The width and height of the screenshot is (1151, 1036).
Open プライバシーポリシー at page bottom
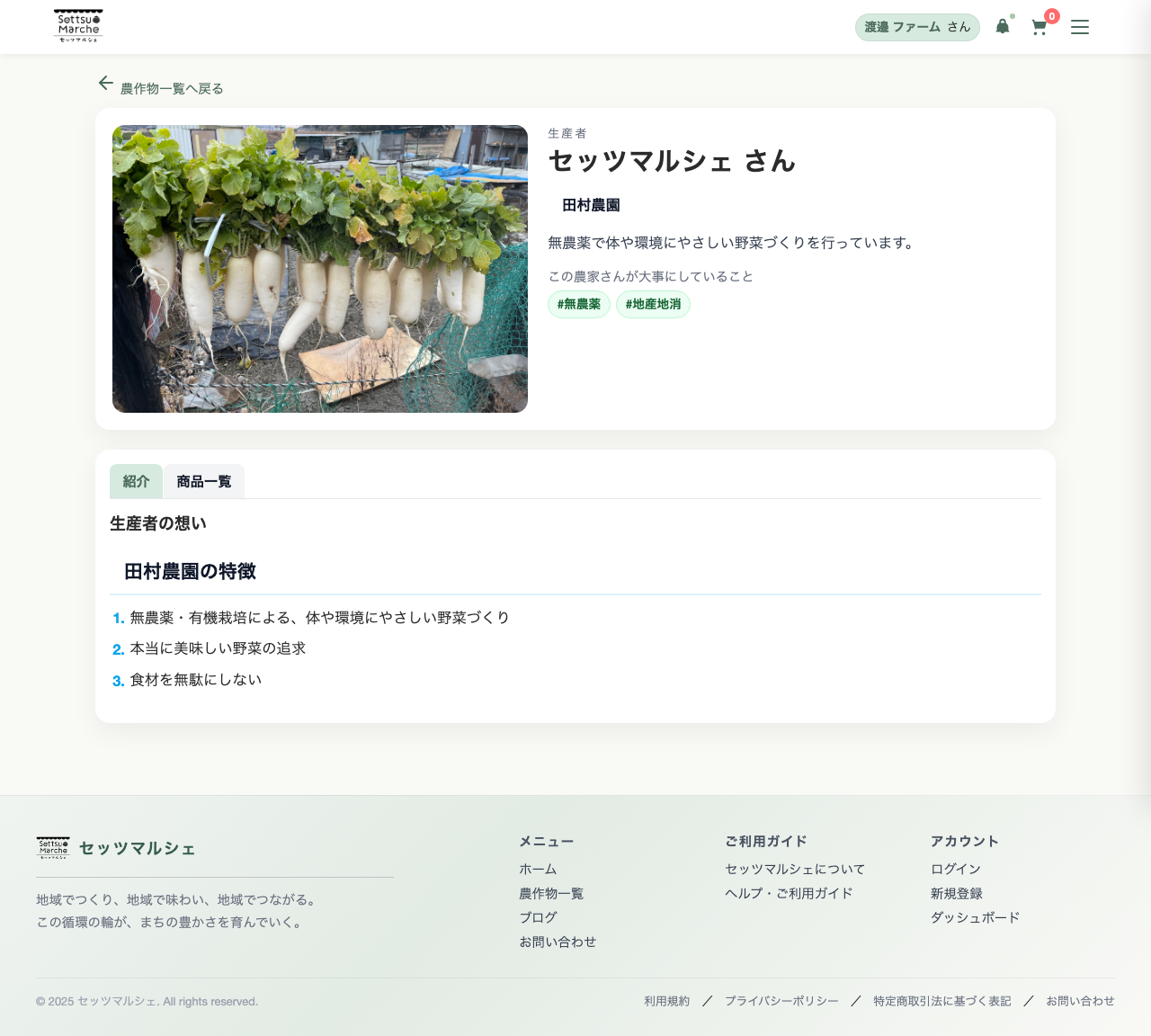(x=781, y=1001)
